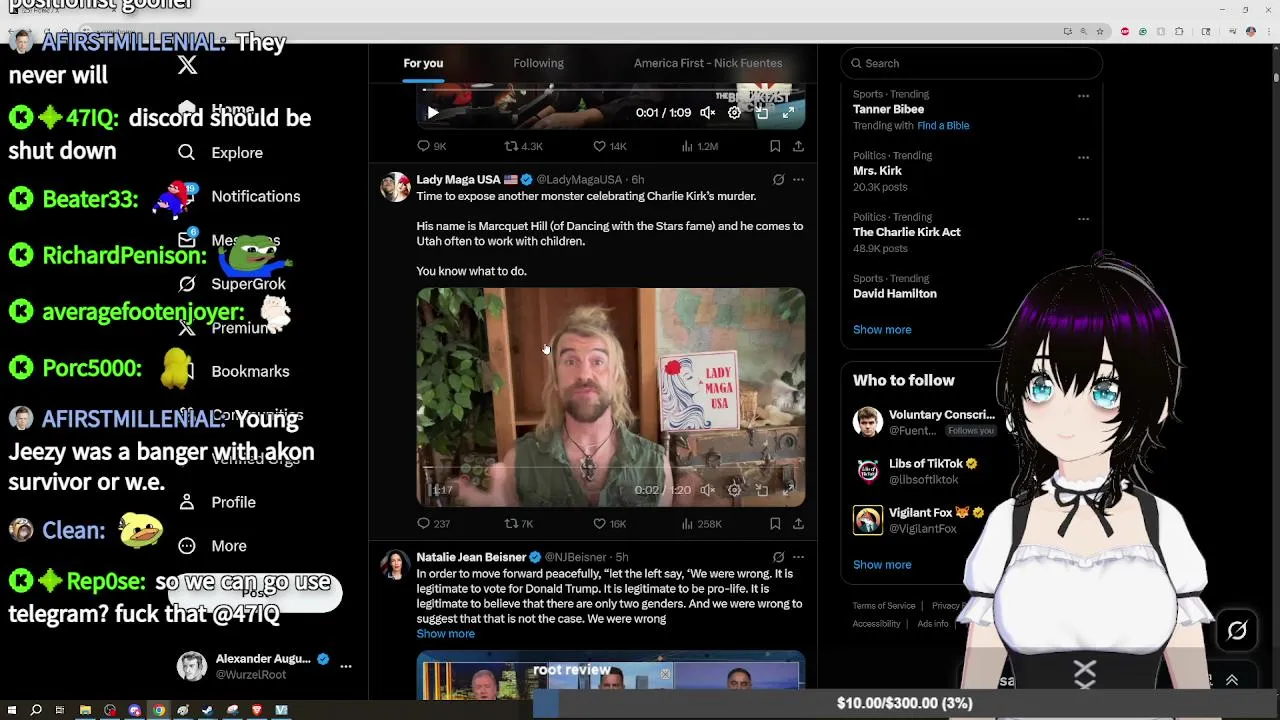Open settings gear on Lady Maga video
This screenshot has height=720, width=1280.
coord(735,490)
